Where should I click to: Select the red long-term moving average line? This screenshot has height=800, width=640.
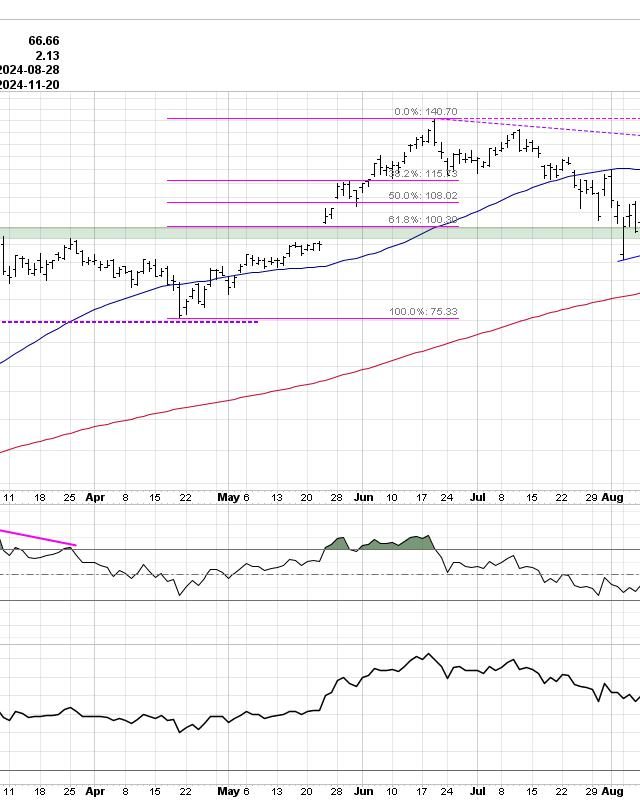pyautogui.click(x=300, y=386)
